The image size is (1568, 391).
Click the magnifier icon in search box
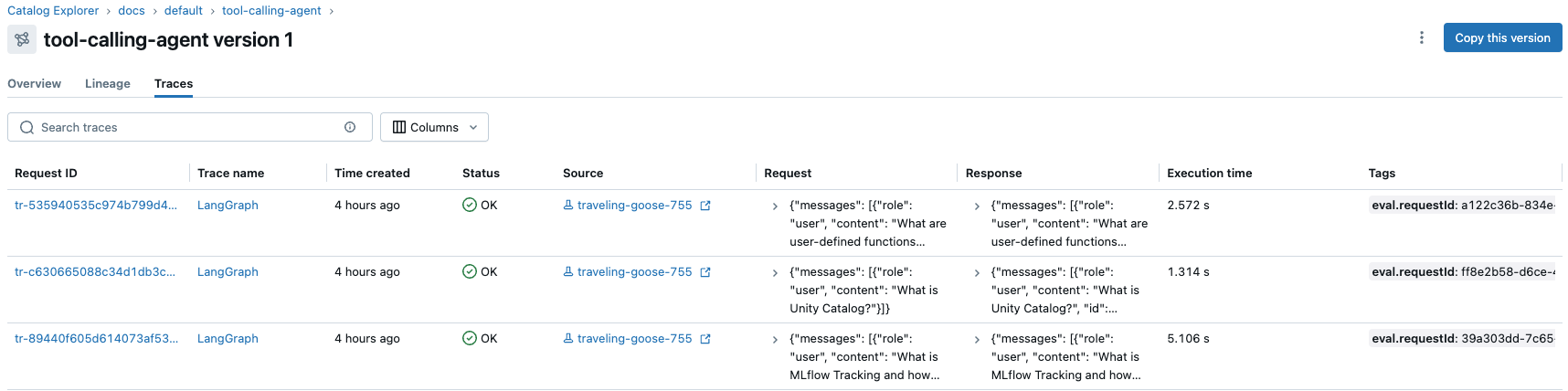point(26,127)
